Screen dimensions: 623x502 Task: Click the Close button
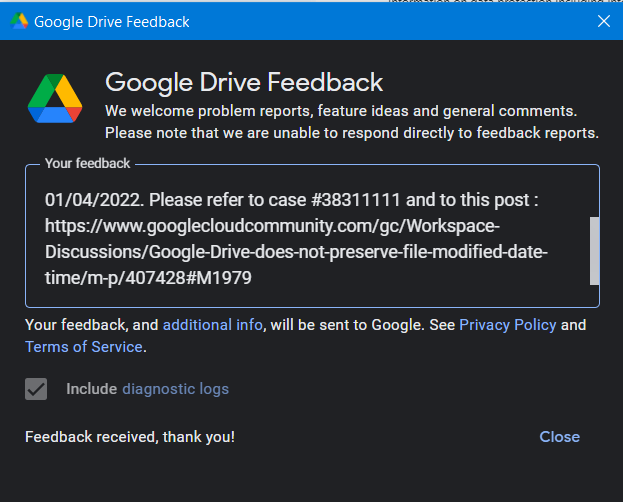559,437
